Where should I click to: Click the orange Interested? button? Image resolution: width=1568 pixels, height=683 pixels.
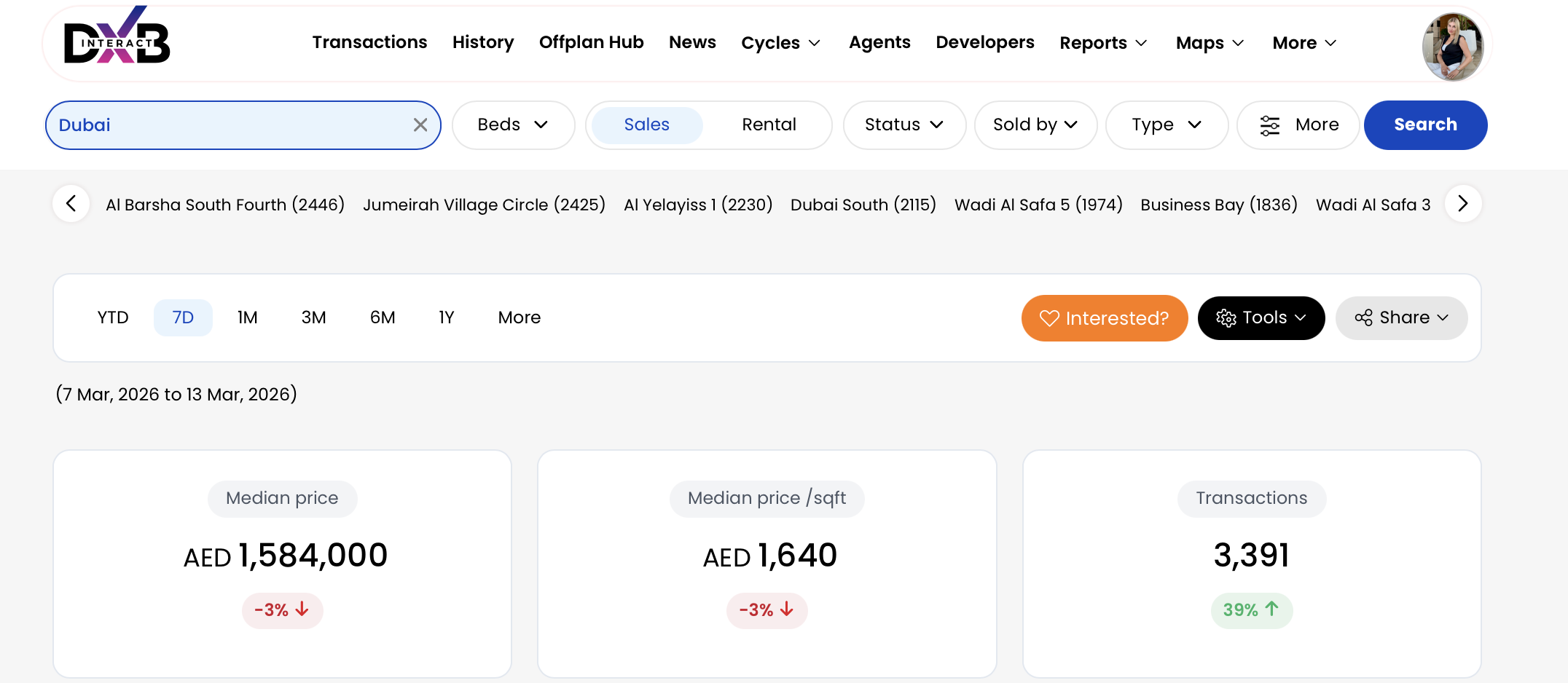(1105, 318)
